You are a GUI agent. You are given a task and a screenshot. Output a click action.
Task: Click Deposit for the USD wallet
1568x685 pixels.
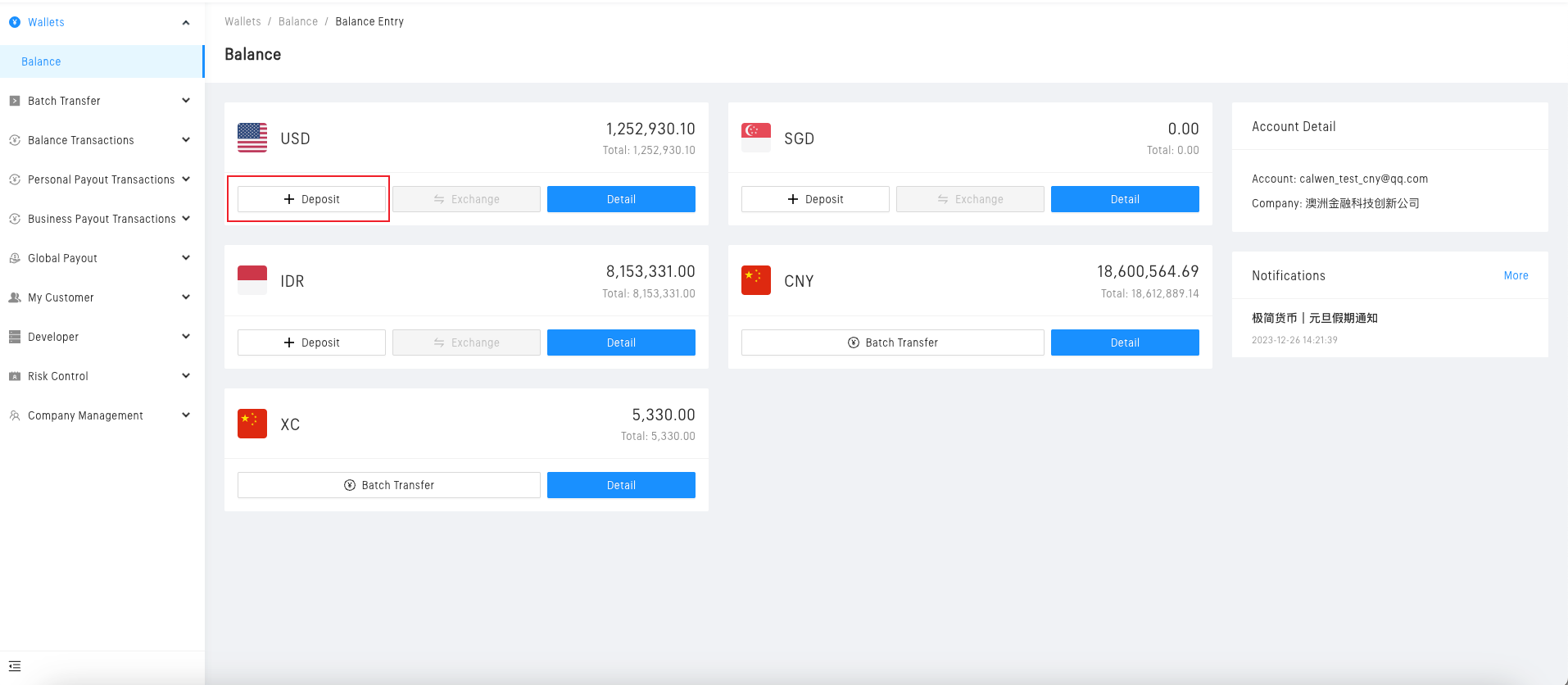click(x=311, y=199)
